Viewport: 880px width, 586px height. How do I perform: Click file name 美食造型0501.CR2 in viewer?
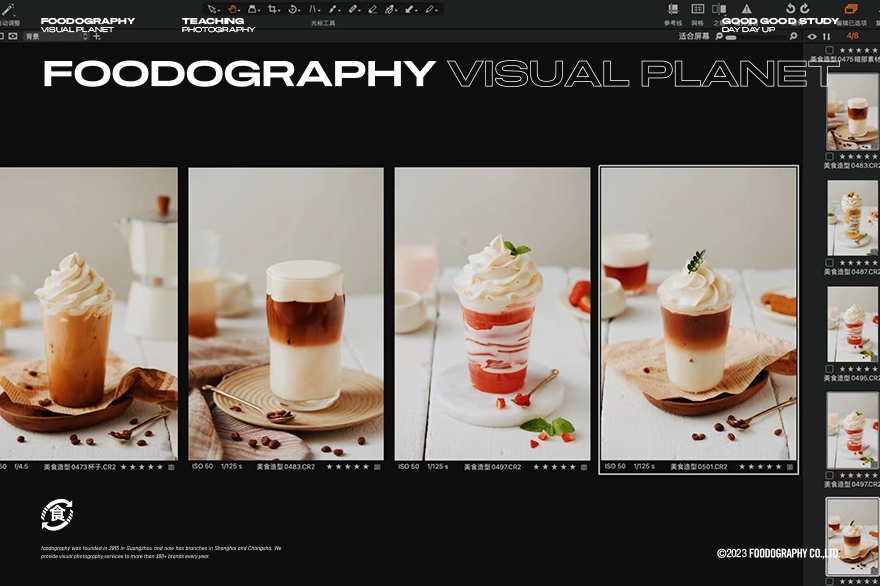699,467
